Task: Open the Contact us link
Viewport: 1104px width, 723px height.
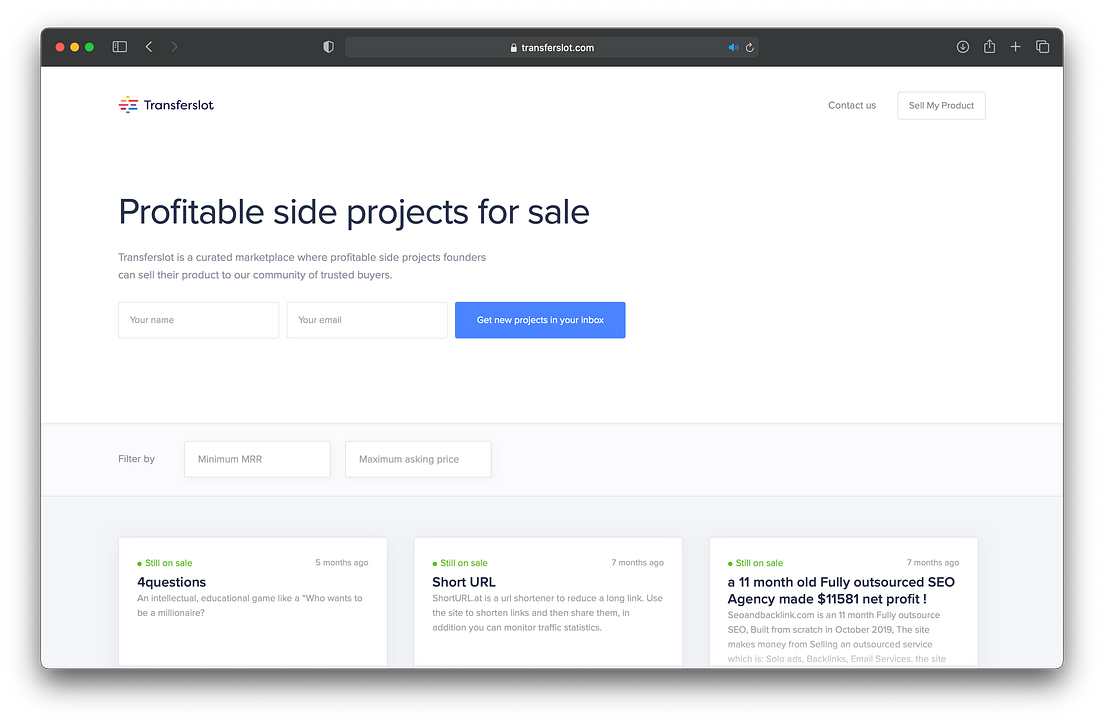Action: [x=851, y=105]
